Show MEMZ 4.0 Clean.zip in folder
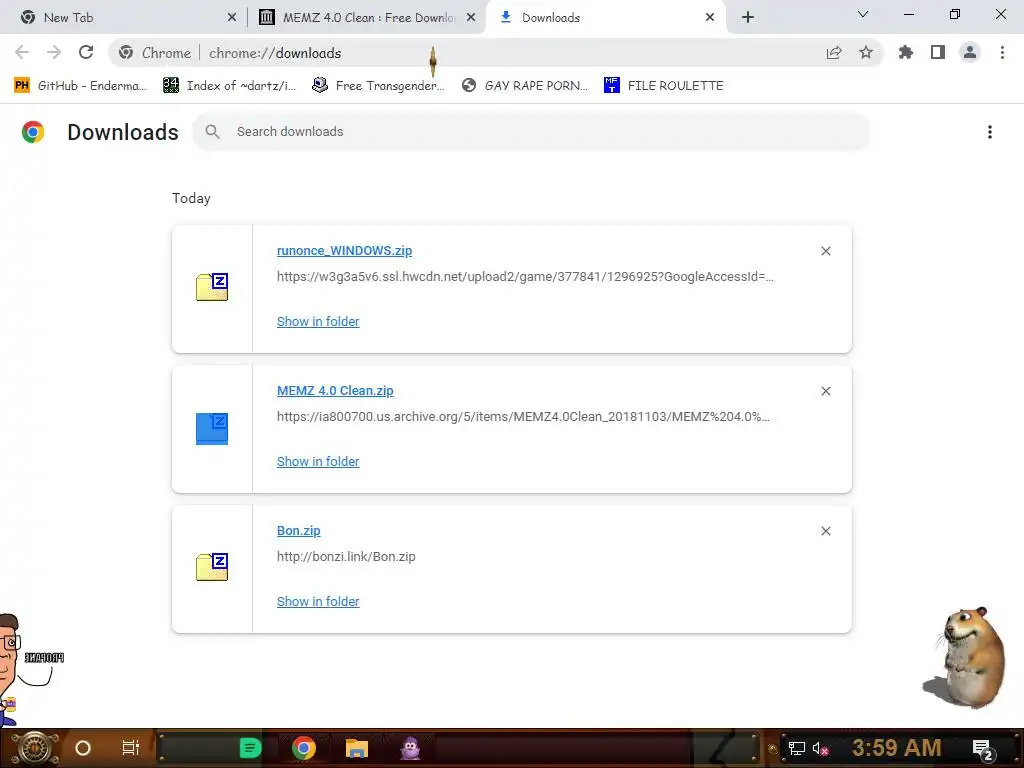Viewport: 1024px width, 768px height. [x=318, y=462]
